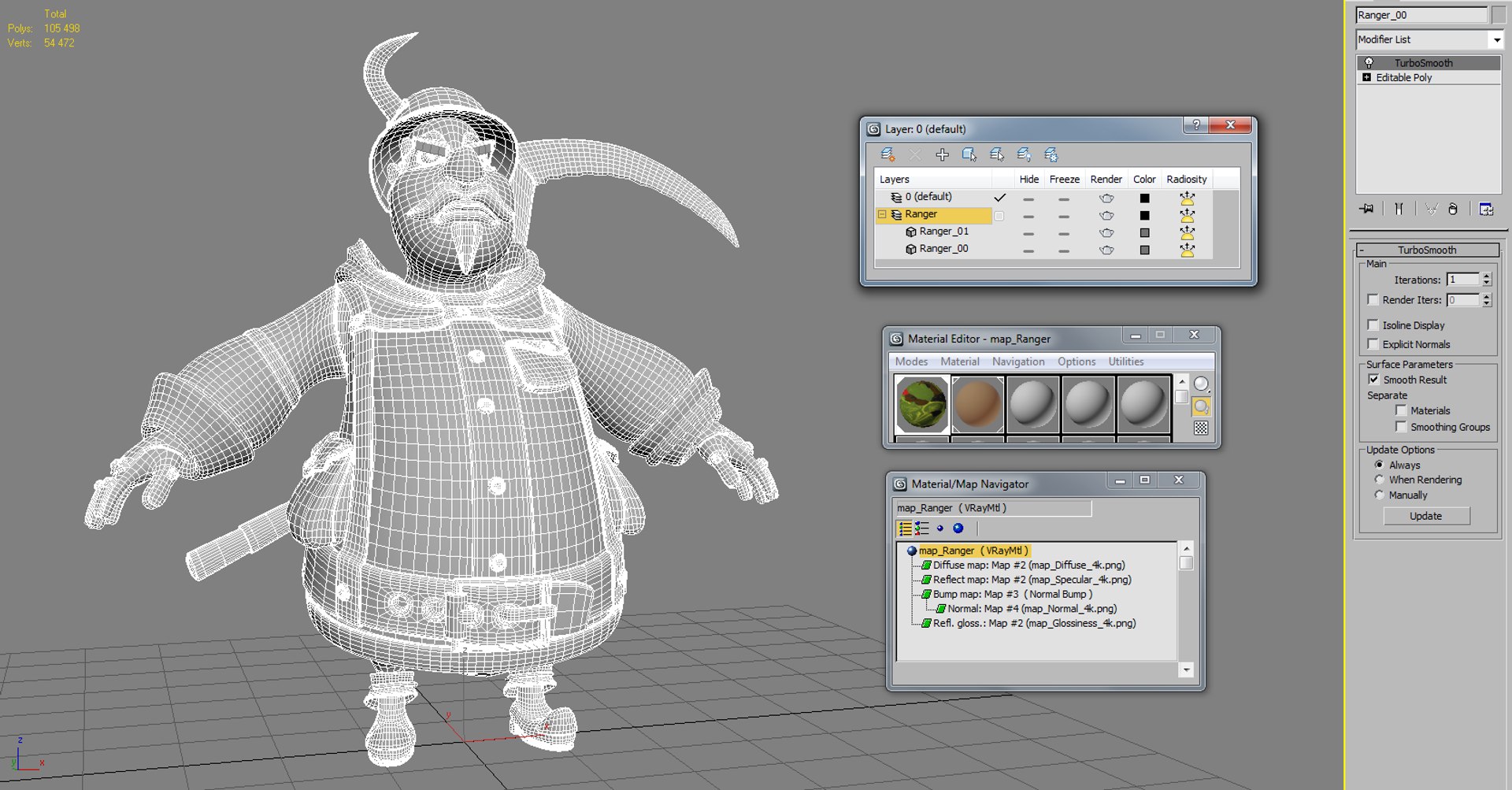Open the Modifier List dropdown

pyautogui.click(x=1496, y=39)
